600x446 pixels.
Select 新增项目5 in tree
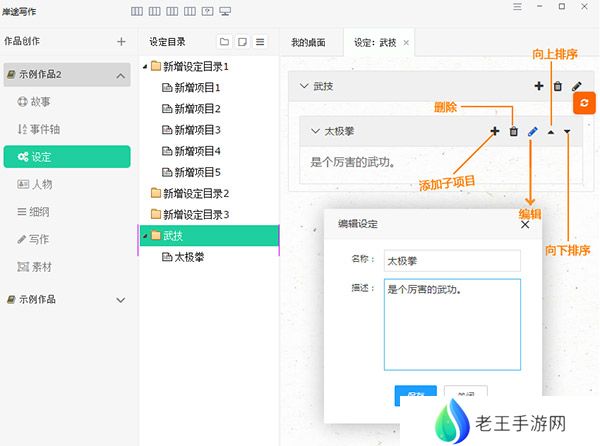191,172
